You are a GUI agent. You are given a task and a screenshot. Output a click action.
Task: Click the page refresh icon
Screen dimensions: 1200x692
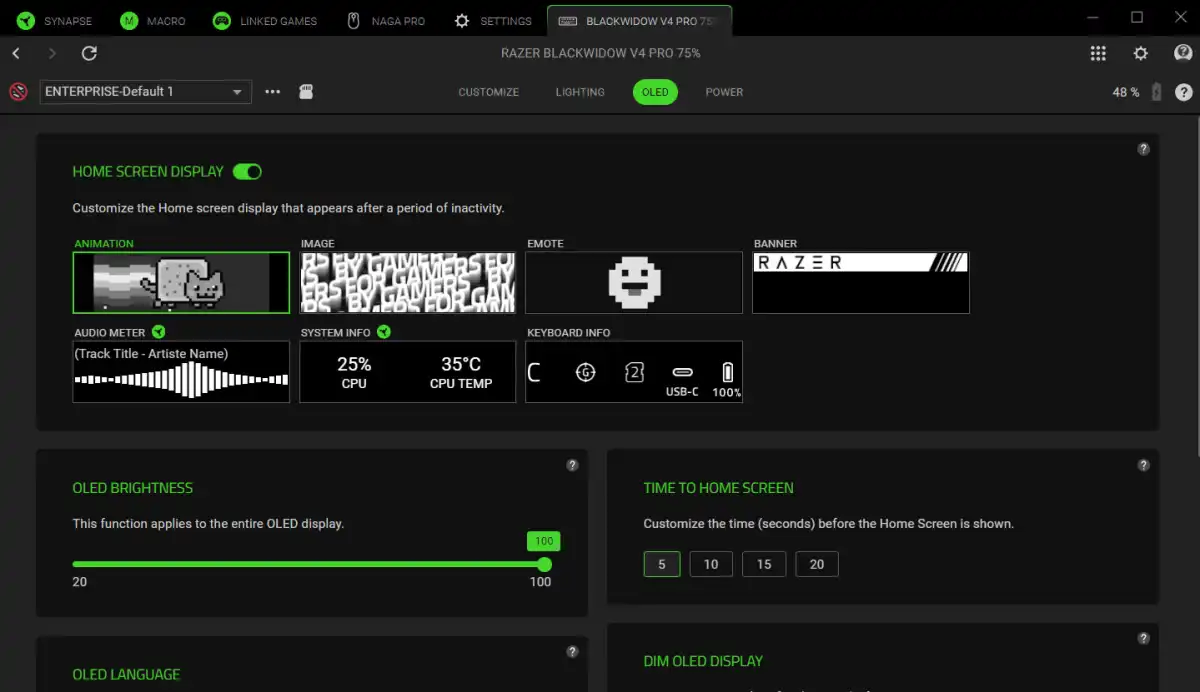click(x=89, y=54)
